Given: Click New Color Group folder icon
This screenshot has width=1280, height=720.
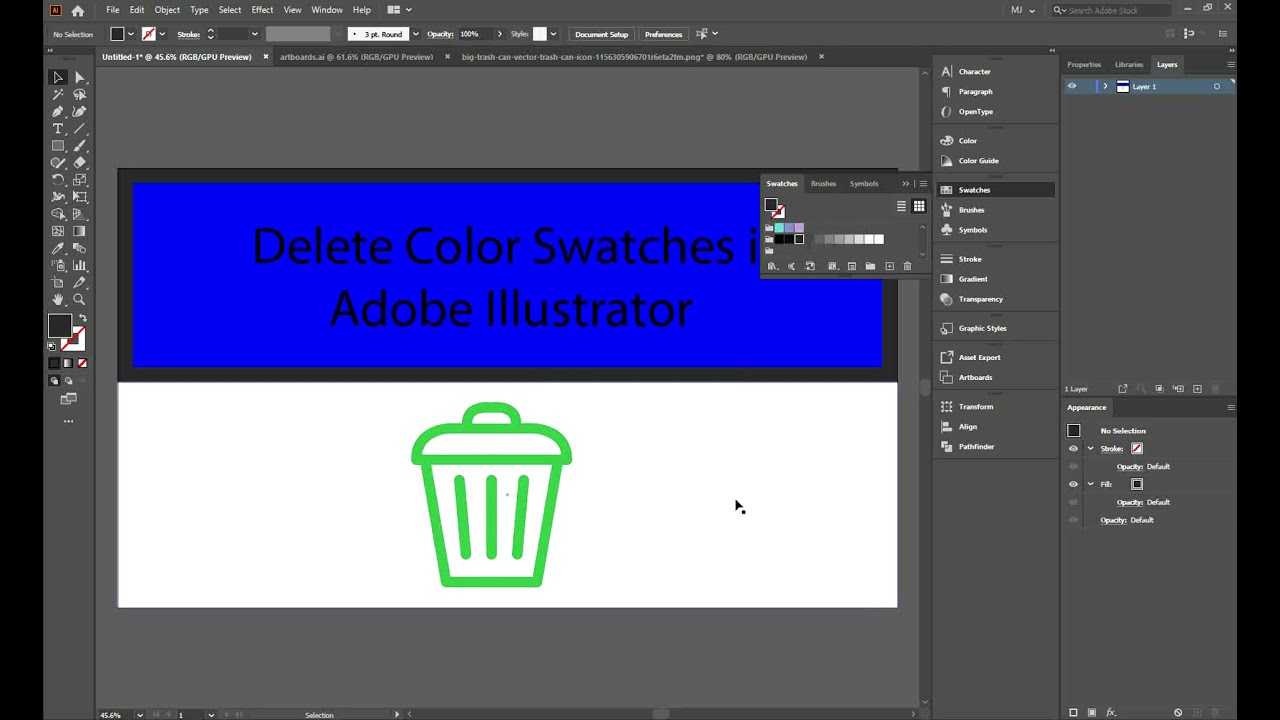Looking at the screenshot, I should [x=870, y=266].
